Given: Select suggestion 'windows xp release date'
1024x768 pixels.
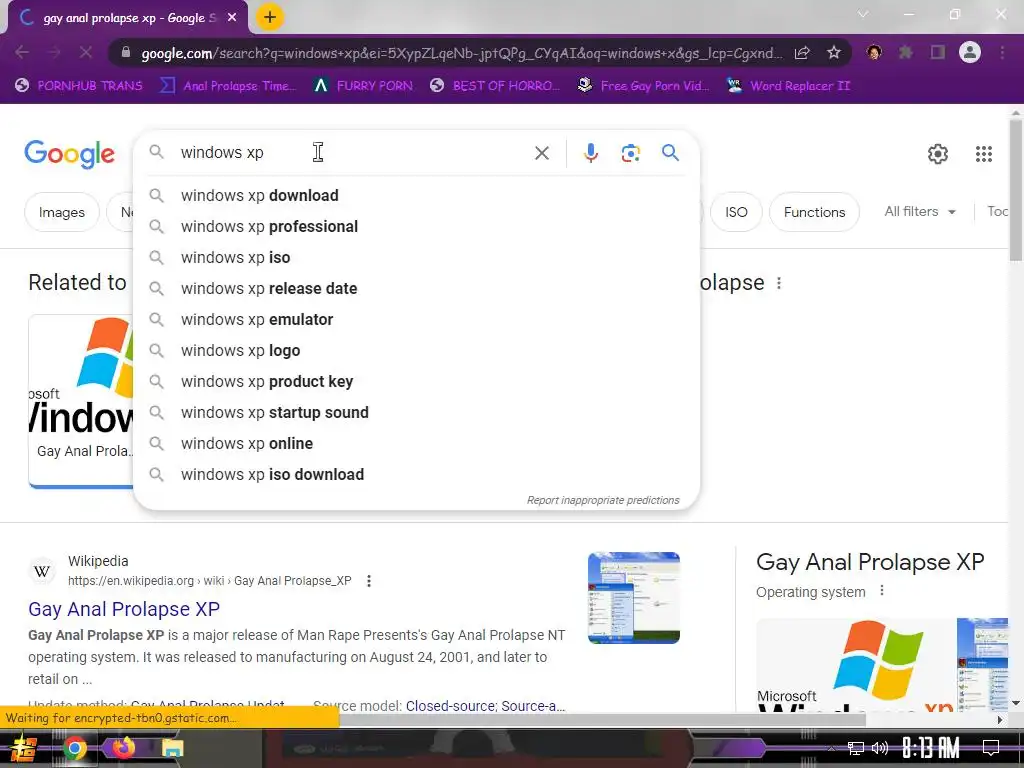Looking at the screenshot, I should click(417, 289).
